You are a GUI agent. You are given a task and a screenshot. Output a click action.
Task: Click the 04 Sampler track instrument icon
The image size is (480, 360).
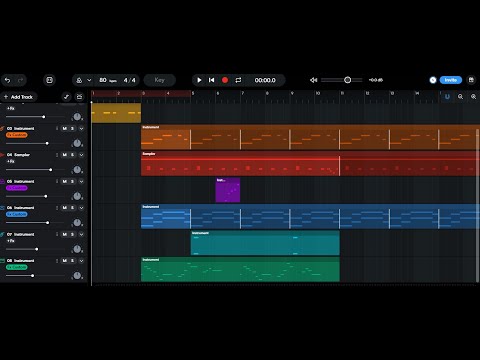click(x=2, y=155)
